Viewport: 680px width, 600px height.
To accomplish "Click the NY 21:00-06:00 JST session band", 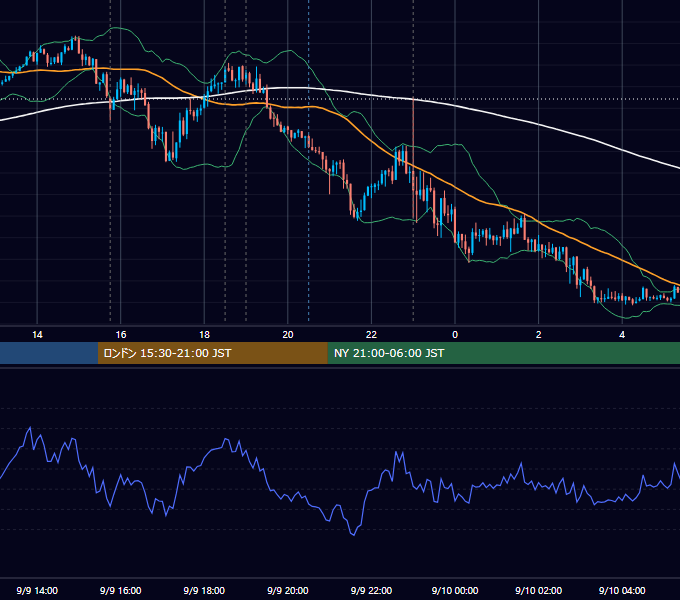I will 503,353.
